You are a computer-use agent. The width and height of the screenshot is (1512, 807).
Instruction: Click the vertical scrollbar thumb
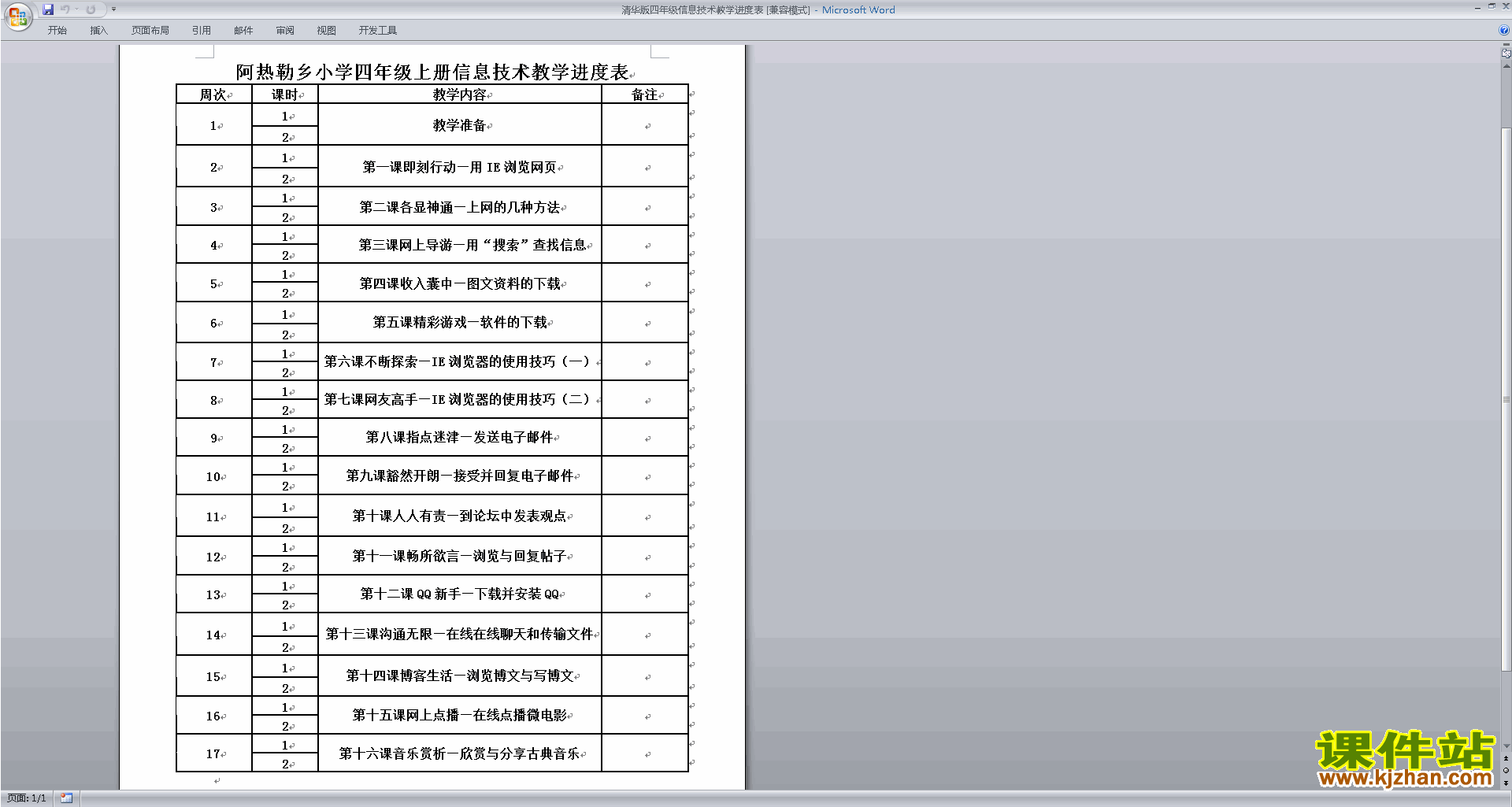coord(1506,398)
